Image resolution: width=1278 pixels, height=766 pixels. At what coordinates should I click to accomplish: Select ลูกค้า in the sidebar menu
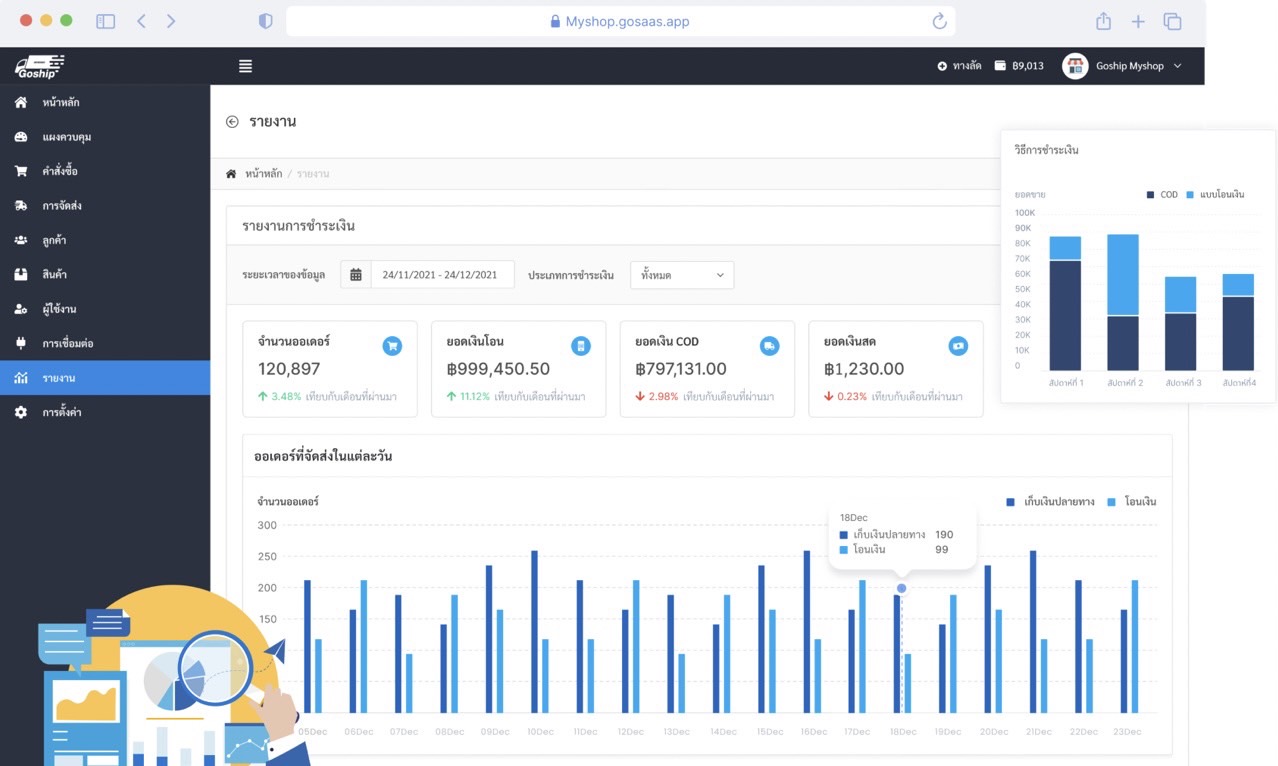(54, 240)
